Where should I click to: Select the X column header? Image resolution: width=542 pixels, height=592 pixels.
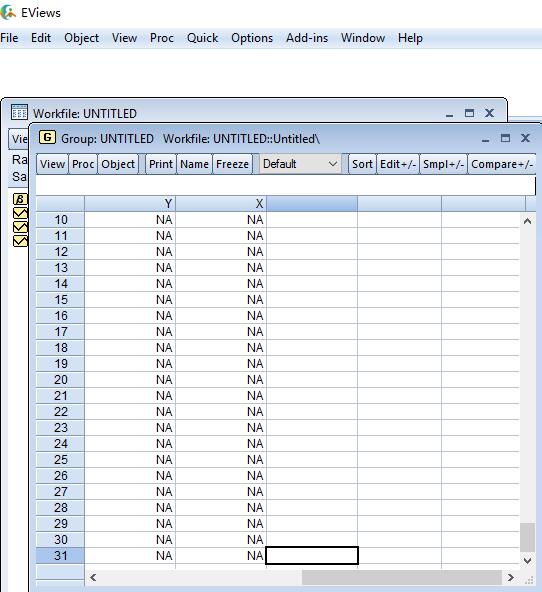pos(221,204)
